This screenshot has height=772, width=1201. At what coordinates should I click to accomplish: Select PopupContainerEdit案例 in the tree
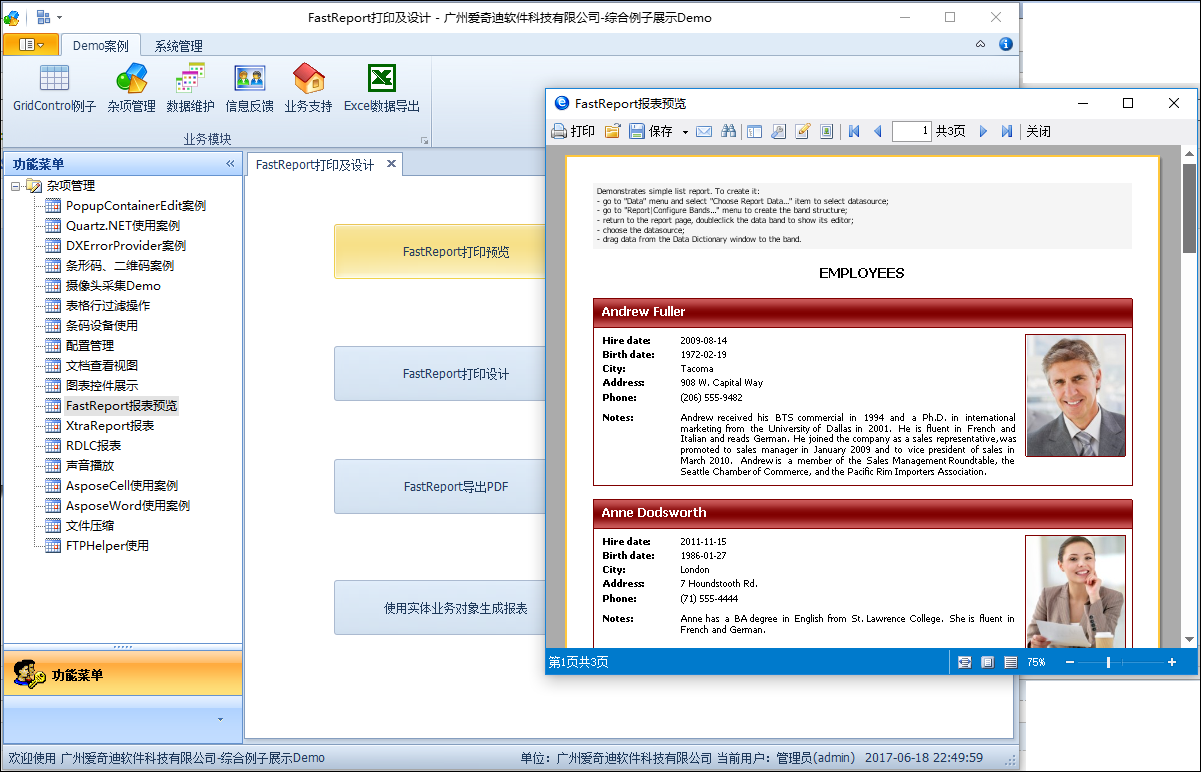[136, 206]
